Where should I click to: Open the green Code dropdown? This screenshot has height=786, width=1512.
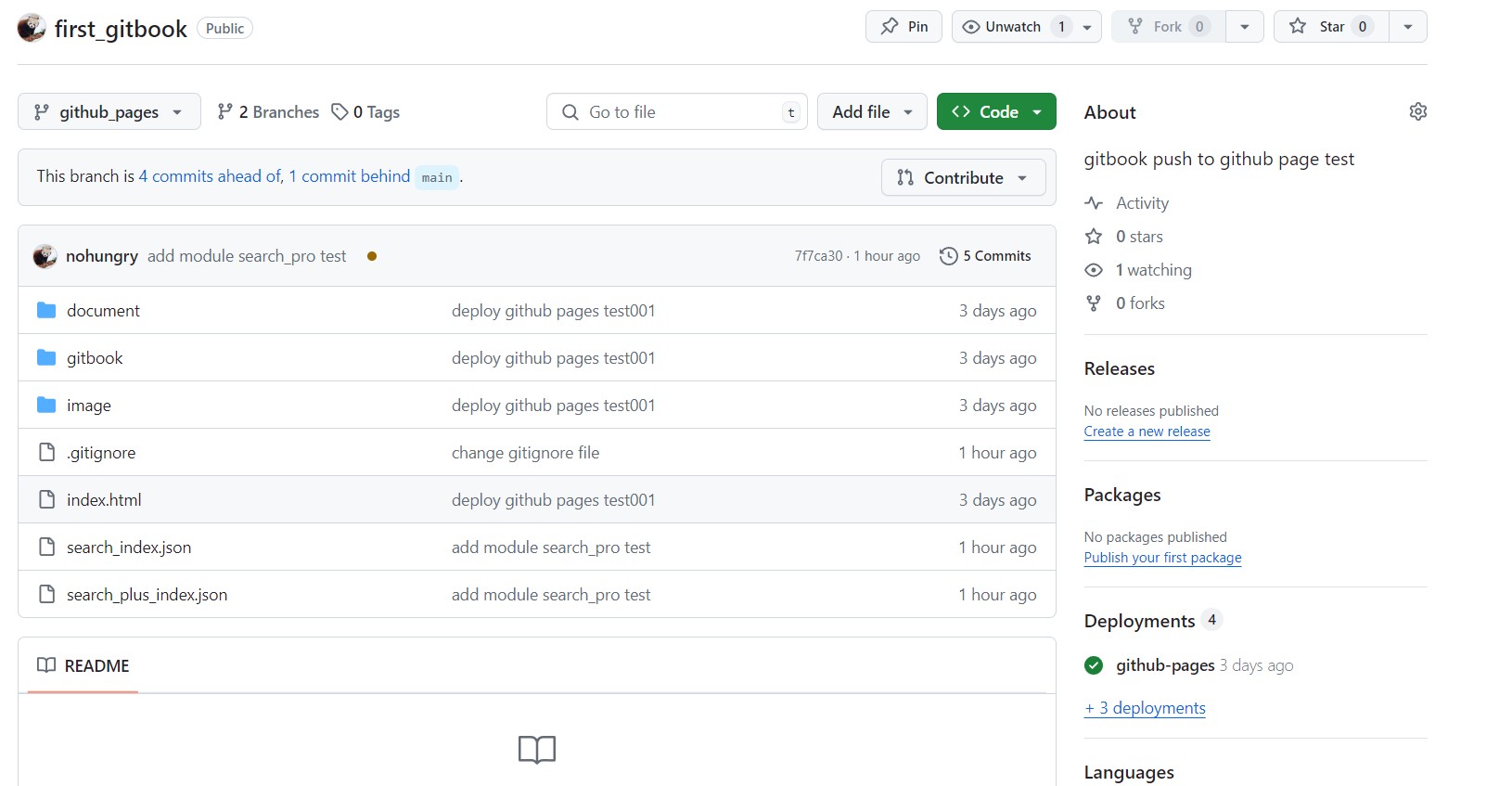996,112
